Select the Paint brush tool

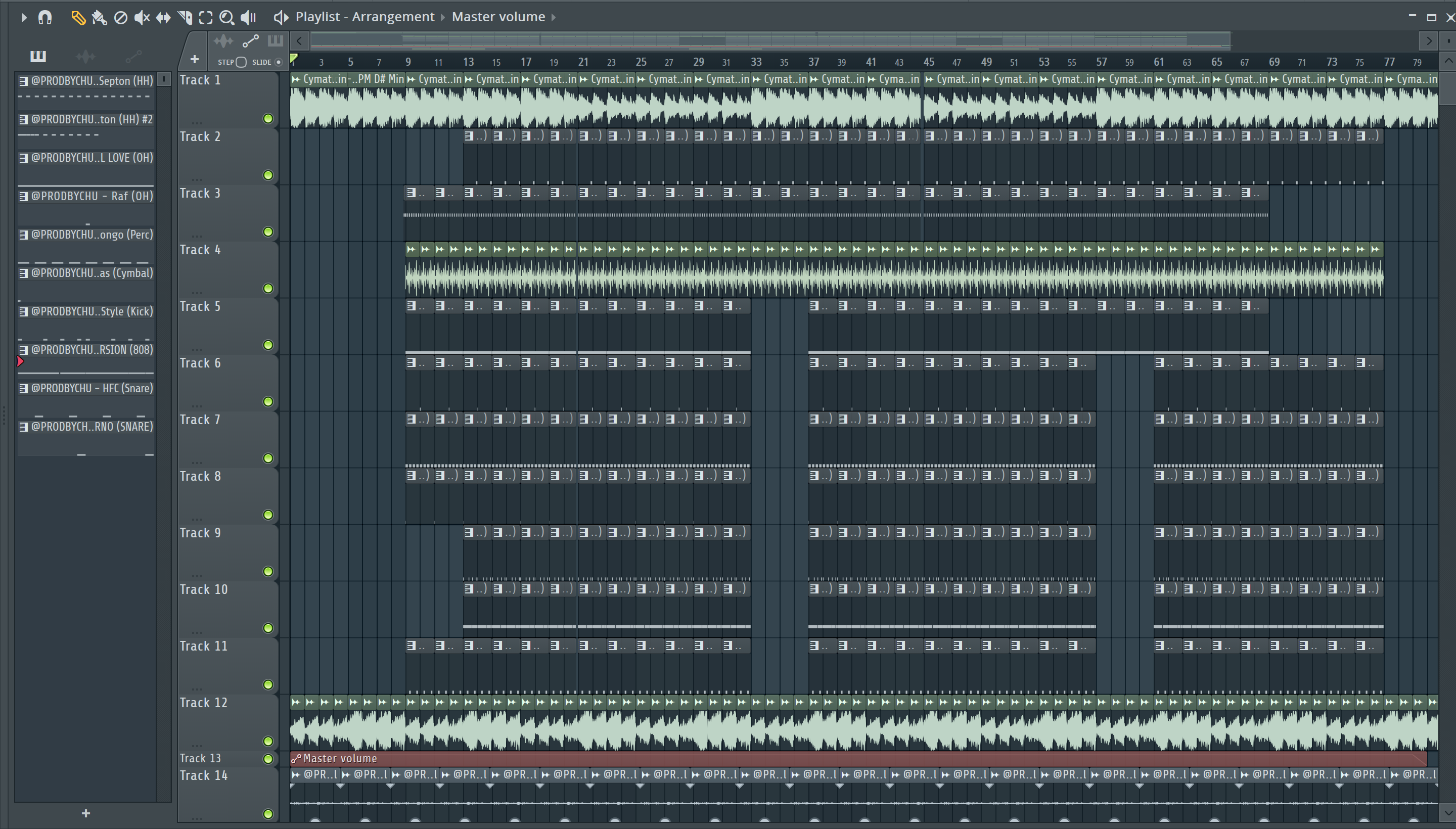point(99,18)
